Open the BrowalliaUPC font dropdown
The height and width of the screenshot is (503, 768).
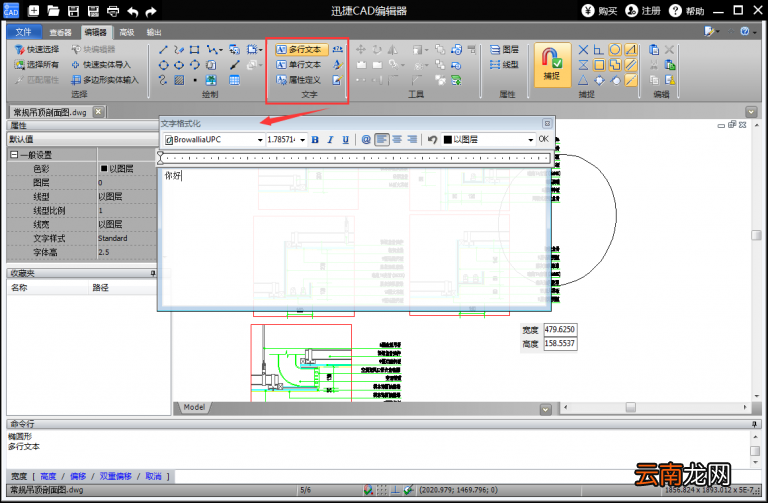click(x=260, y=140)
